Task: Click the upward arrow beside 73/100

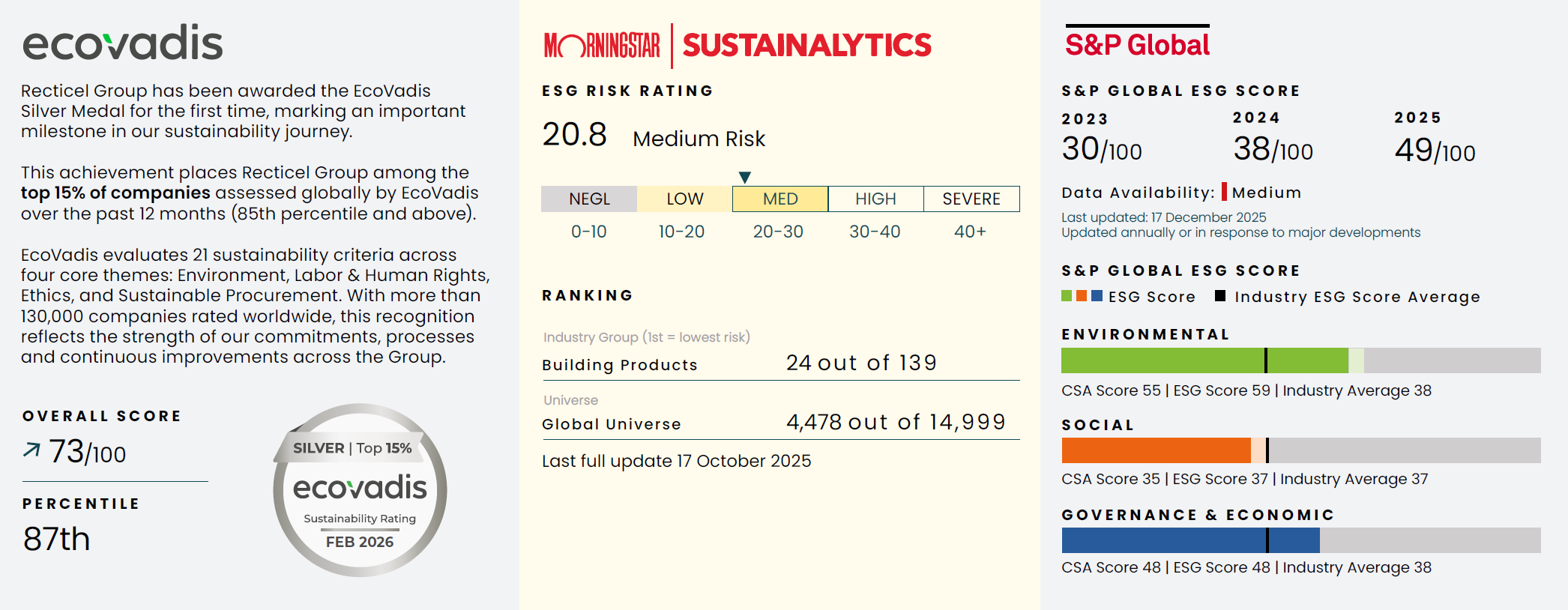Action: (31, 450)
